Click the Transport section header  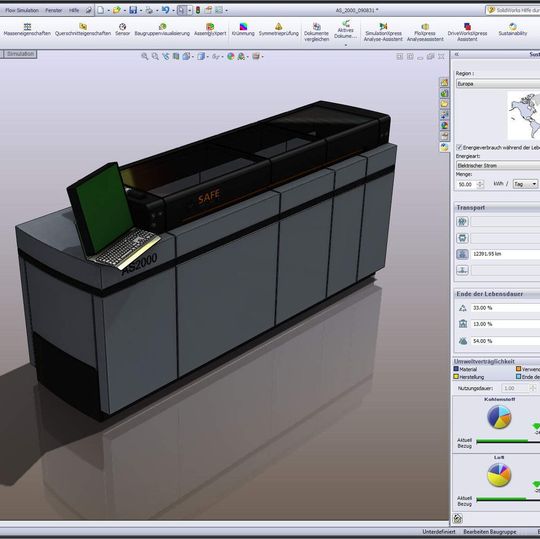coord(497,207)
